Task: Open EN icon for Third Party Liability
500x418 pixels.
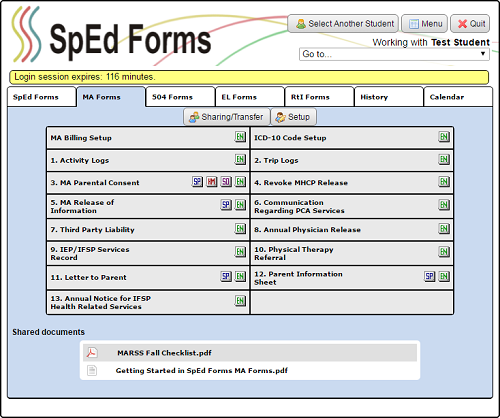Action: tap(240, 229)
